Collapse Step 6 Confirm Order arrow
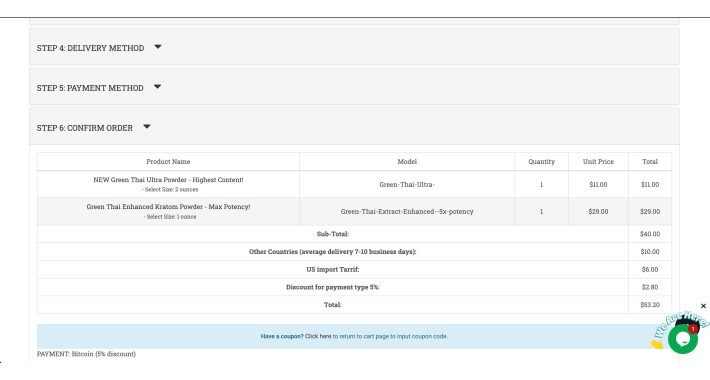 [x=147, y=126]
